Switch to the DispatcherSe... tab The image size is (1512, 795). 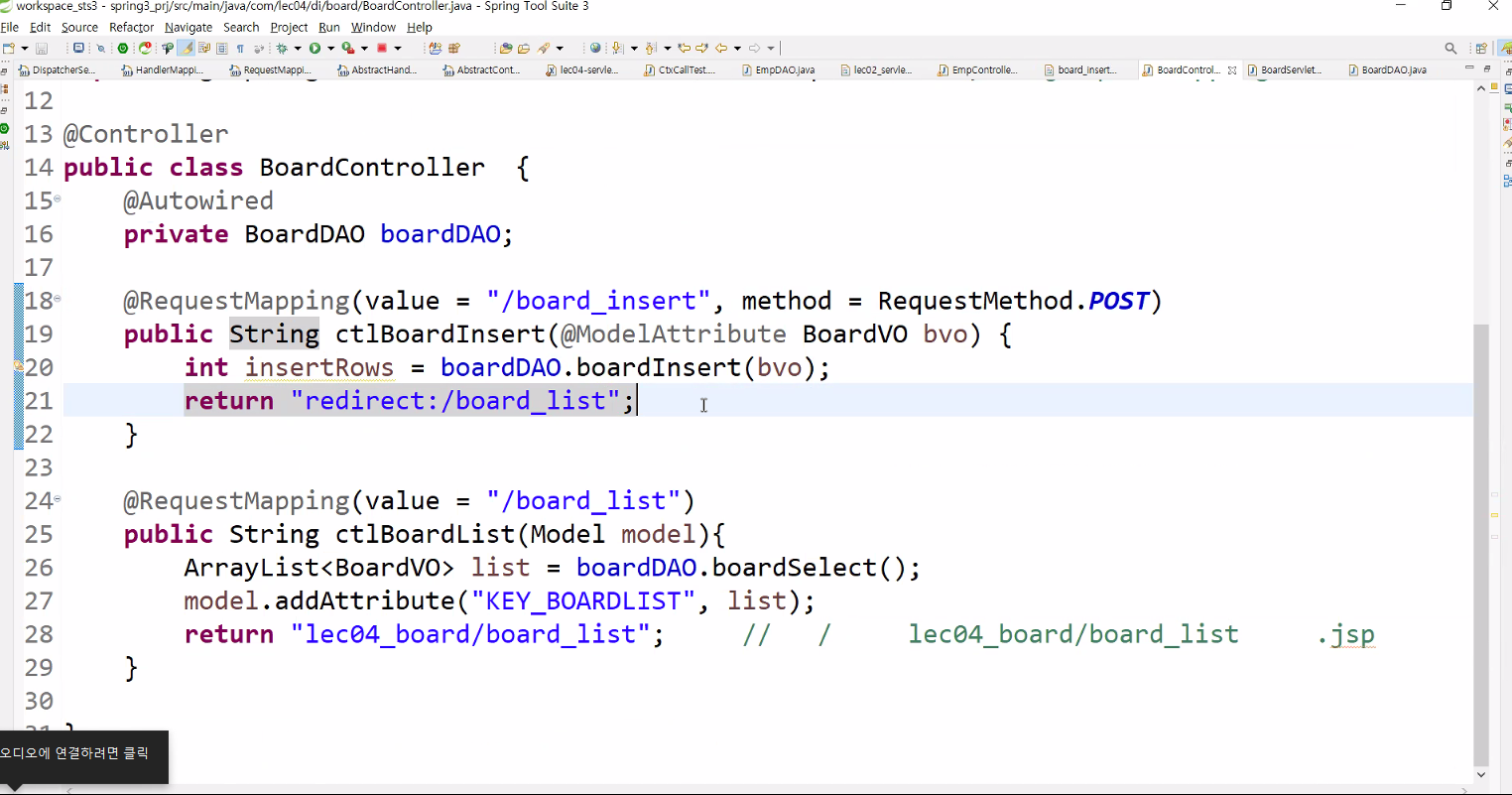coord(57,69)
